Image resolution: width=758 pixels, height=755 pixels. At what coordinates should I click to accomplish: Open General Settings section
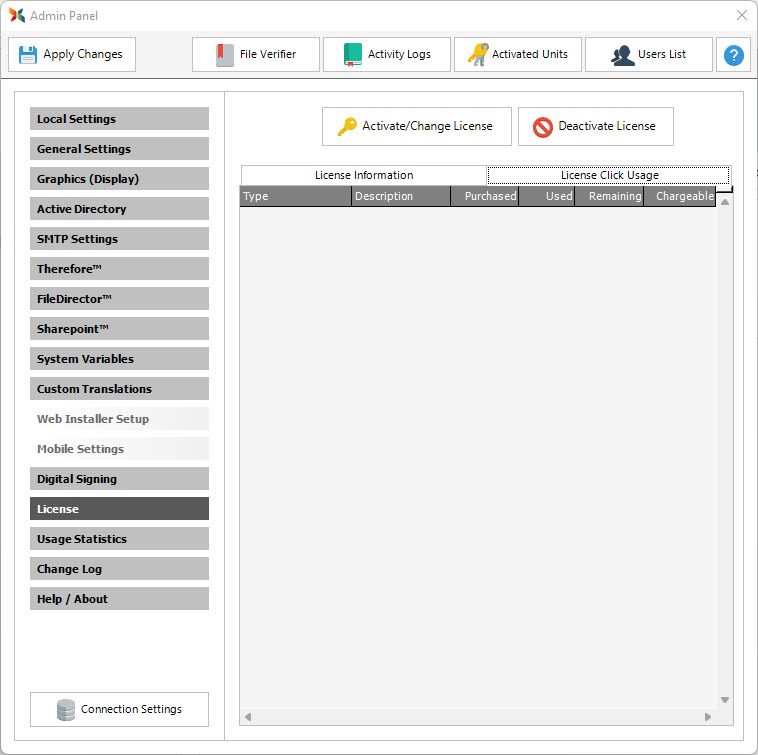[119, 149]
